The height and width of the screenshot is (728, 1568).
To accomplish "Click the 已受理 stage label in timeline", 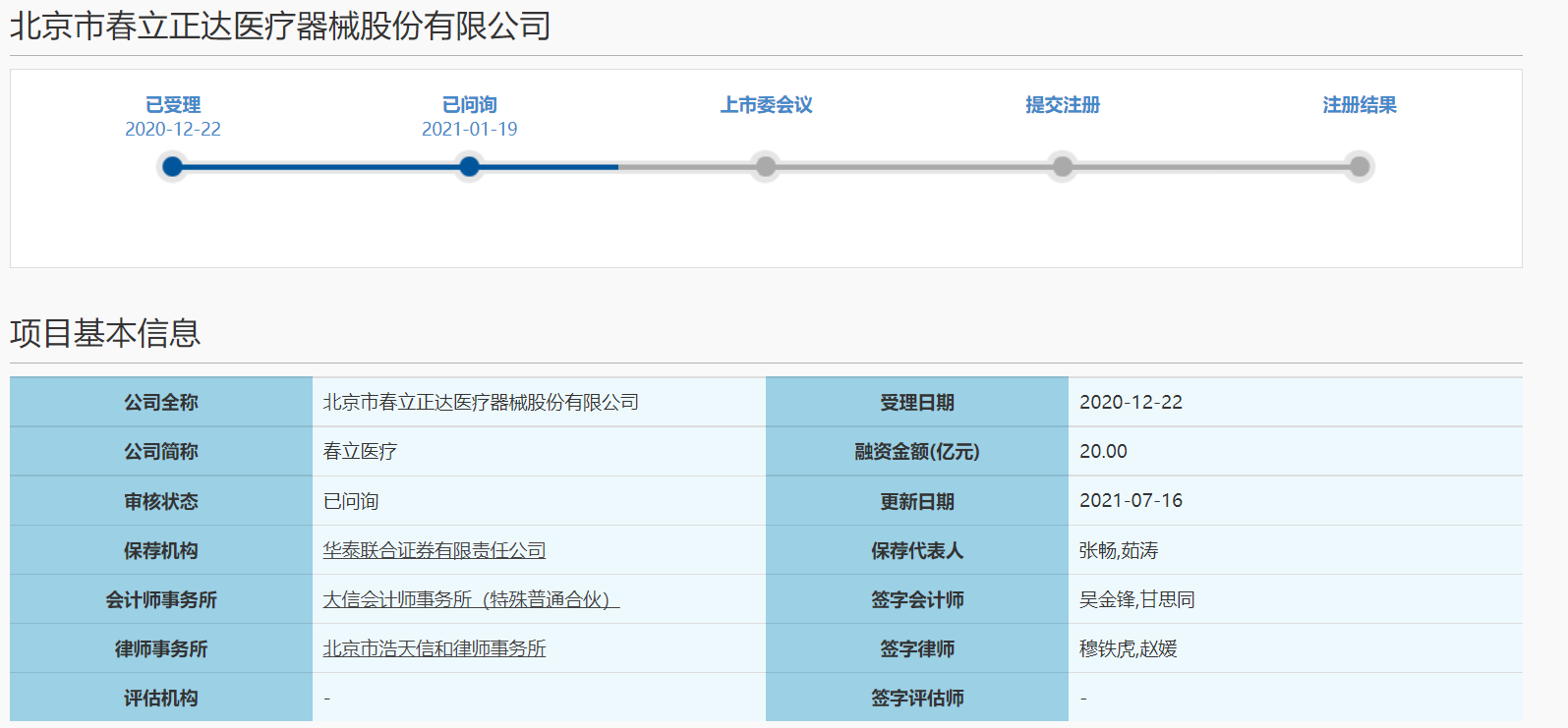I will (x=172, y=105).
